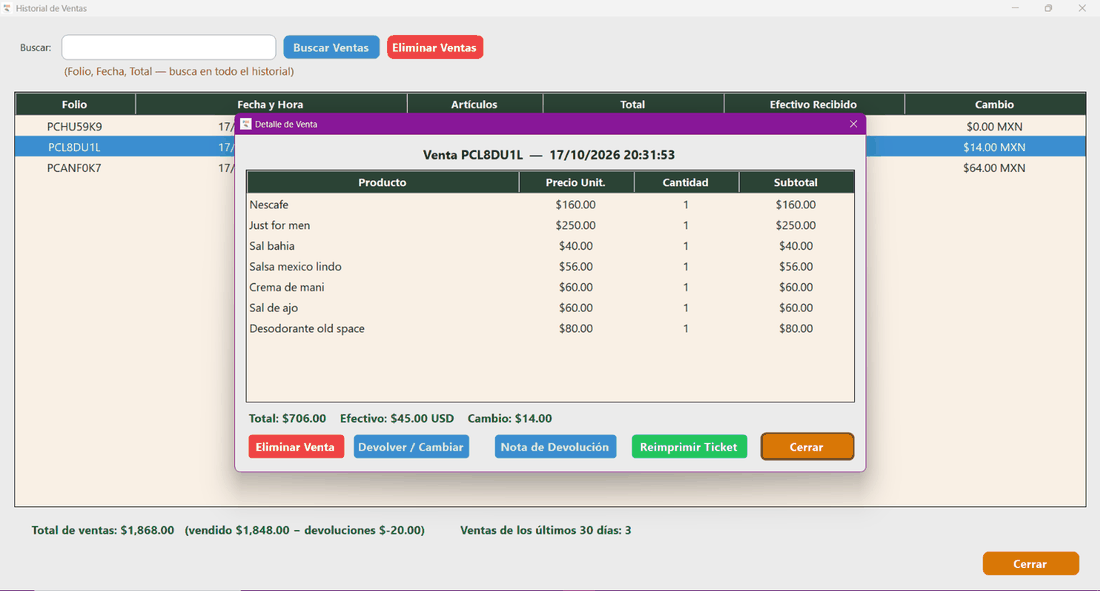Click the $56.00 unit price
The image size is (1100, 591).
(x=576, y=267)
